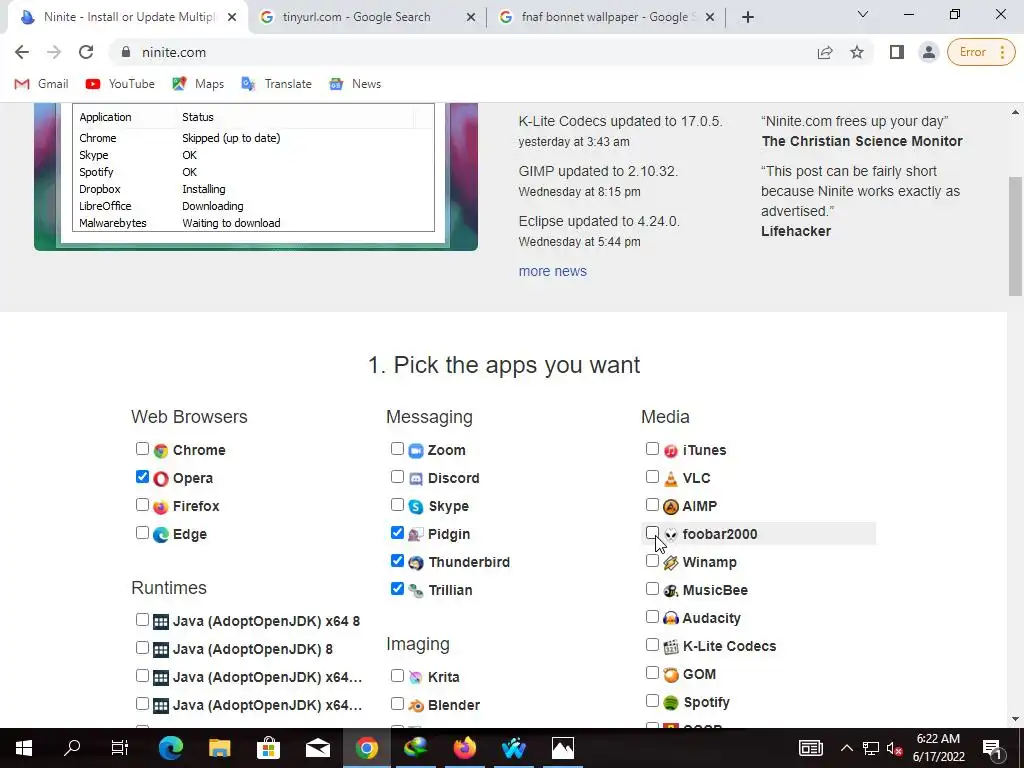The width and height of the screenshot is (1024, 768).
Task: Switch to the fnaf bonnet wallpaper tab
Action: [x=605, y=17]
